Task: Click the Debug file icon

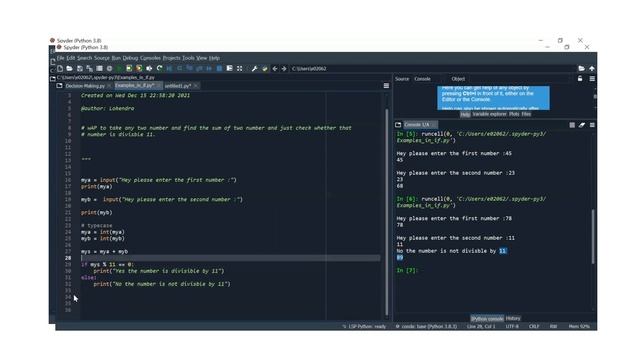Action: 169,69
